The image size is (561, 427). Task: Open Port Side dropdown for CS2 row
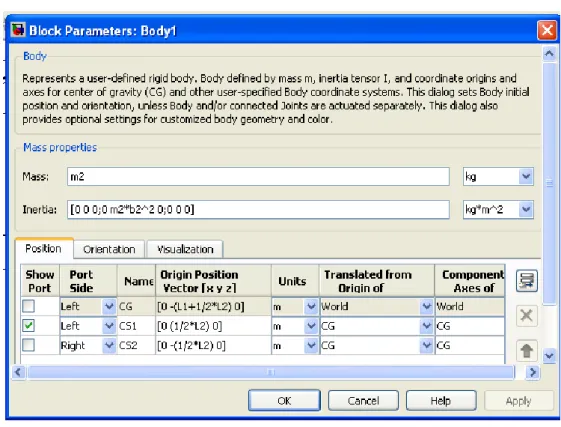(109, 345)
